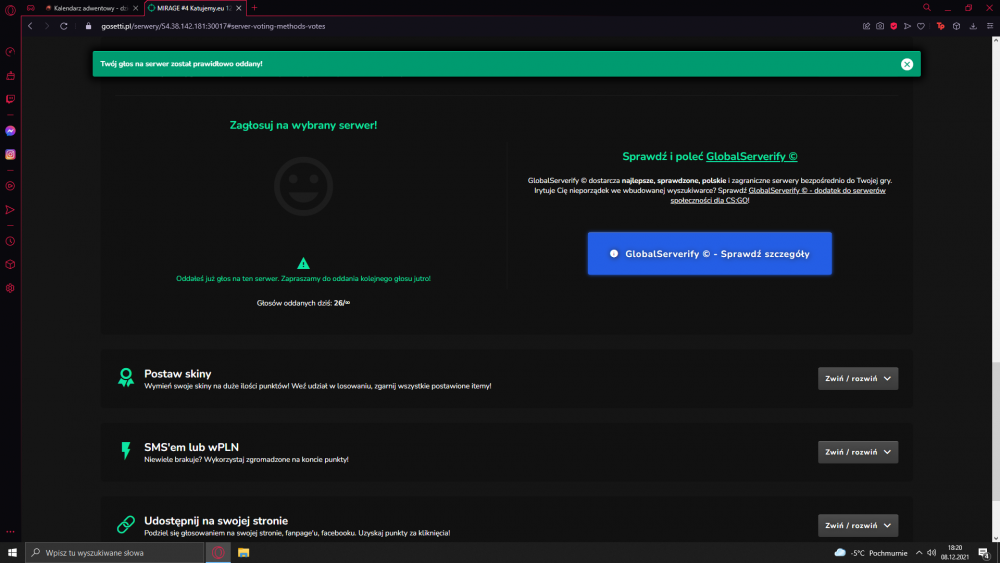Click the green warning triangle icon

(x=304, y=263)
